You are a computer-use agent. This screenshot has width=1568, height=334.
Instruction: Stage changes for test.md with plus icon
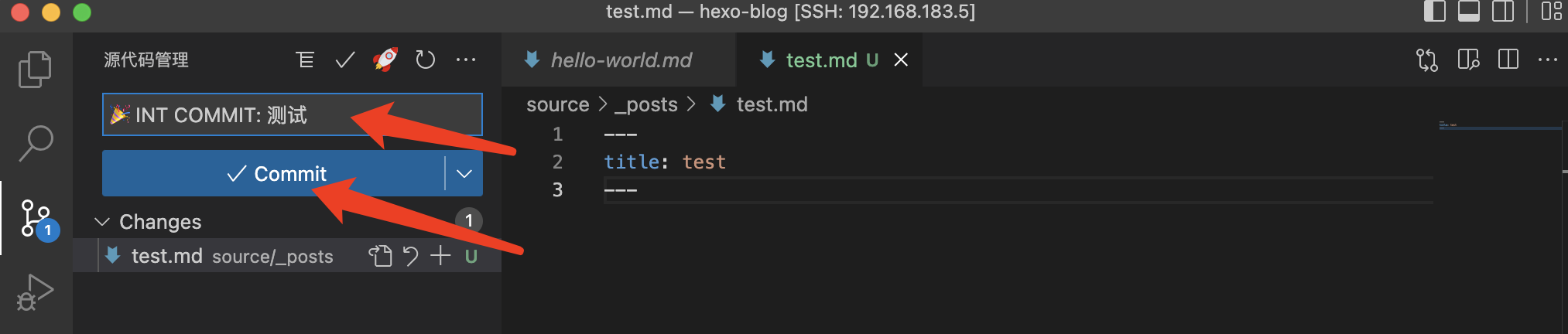tap(440, 256)
